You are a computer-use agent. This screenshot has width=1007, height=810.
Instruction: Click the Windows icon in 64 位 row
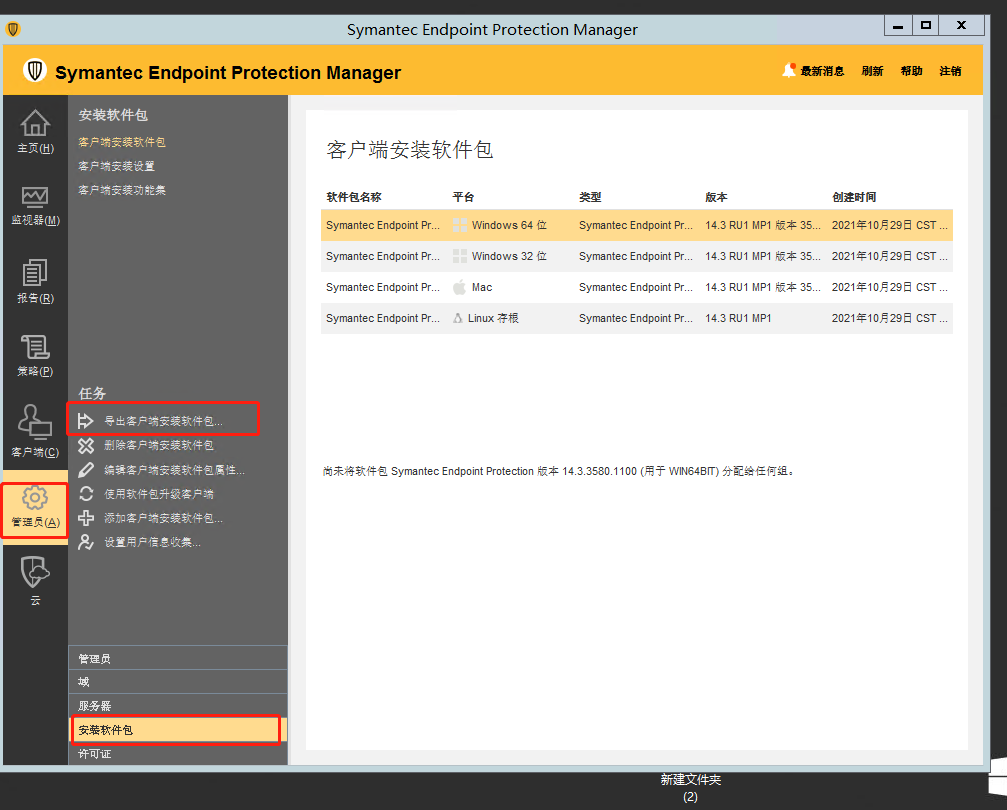pyautogui.click(x=460, y=225)
